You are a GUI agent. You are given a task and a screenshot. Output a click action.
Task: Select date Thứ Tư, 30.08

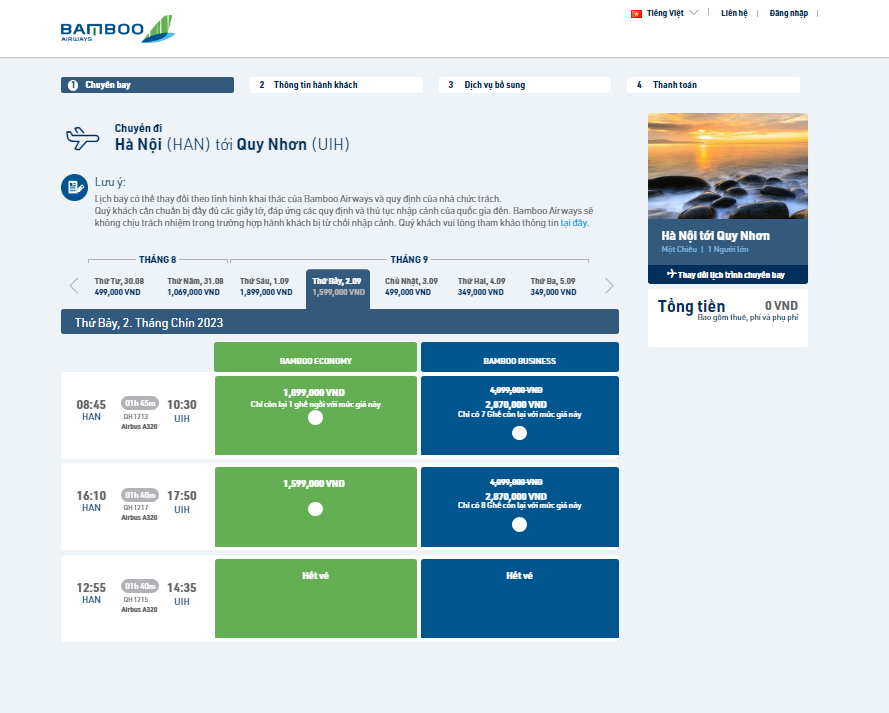119,287
